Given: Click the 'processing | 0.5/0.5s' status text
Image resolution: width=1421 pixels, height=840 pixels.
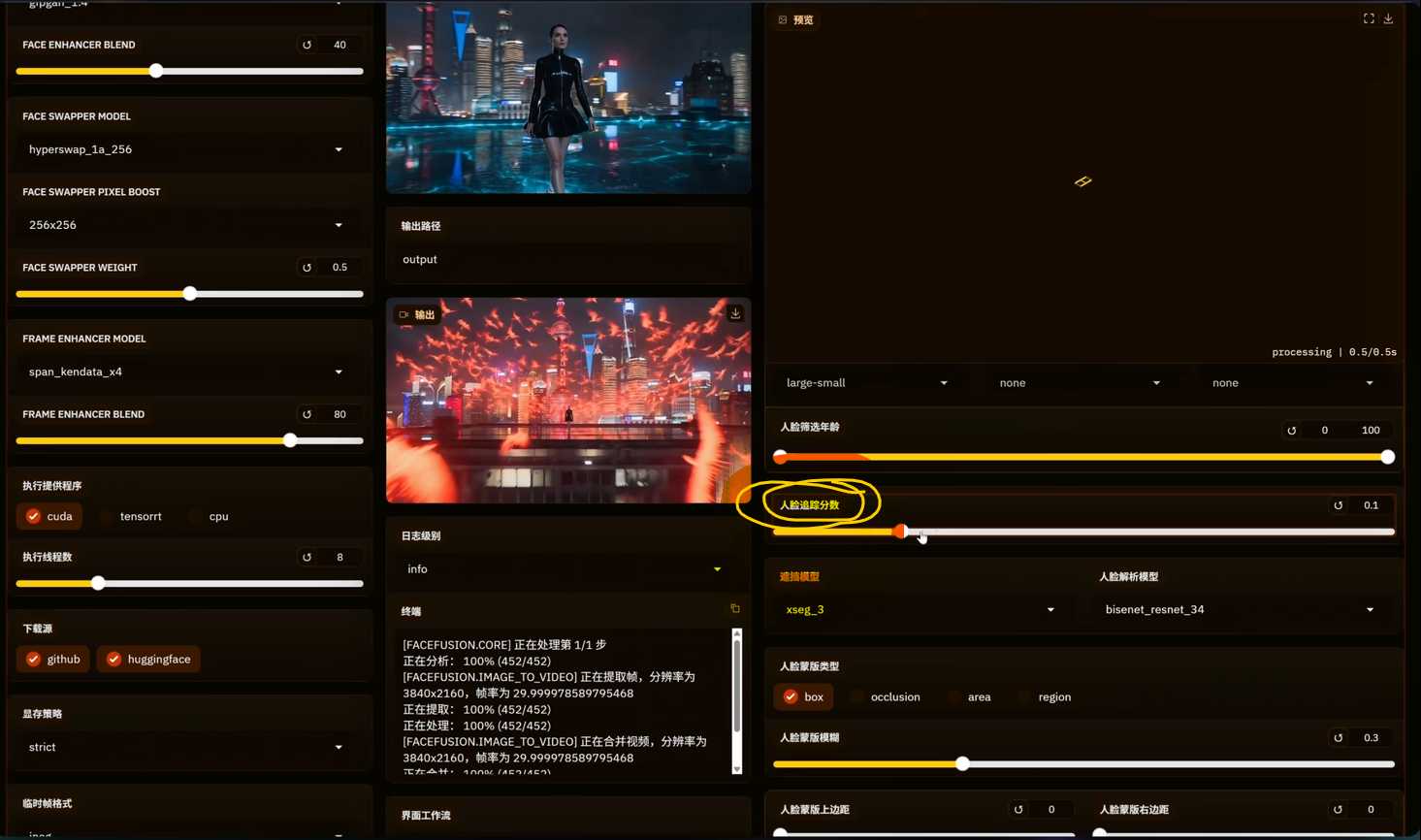Looking at the screenshot, I should [x=1334, y=352].
